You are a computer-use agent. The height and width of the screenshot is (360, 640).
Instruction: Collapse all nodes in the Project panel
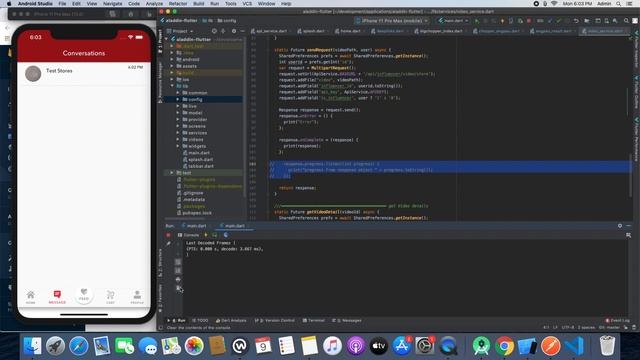click(223, 31)
